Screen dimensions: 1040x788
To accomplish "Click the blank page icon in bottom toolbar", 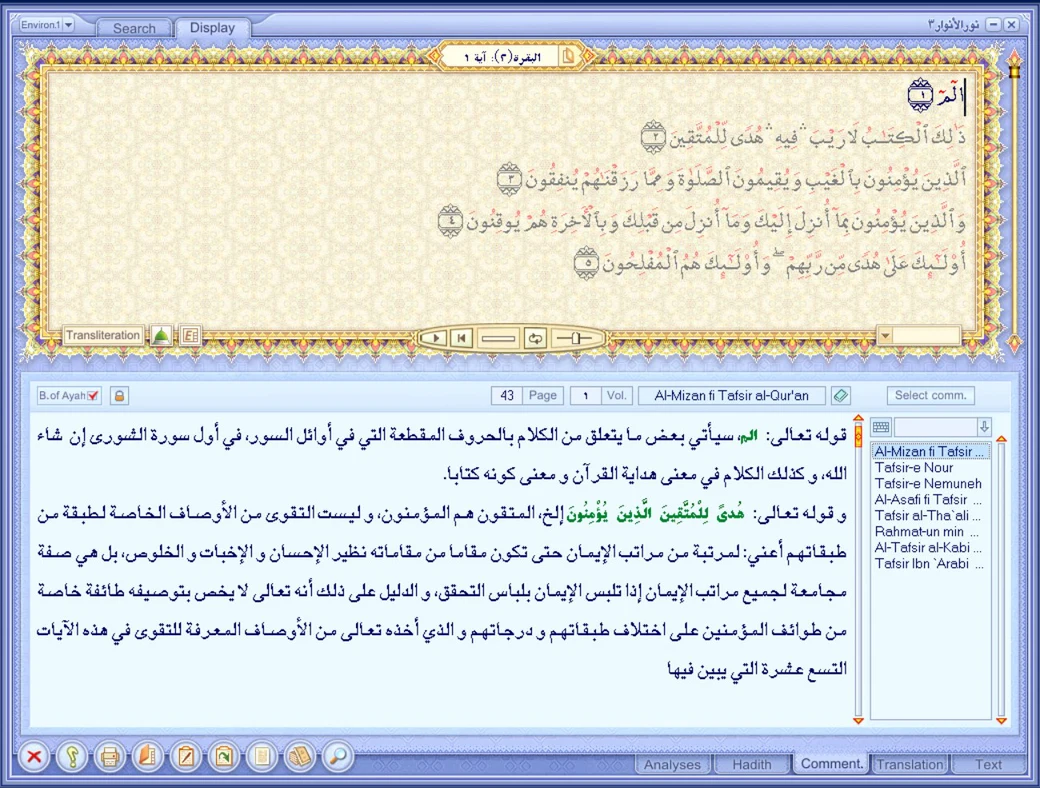I will pyautogui.click(x=262, y=757).
